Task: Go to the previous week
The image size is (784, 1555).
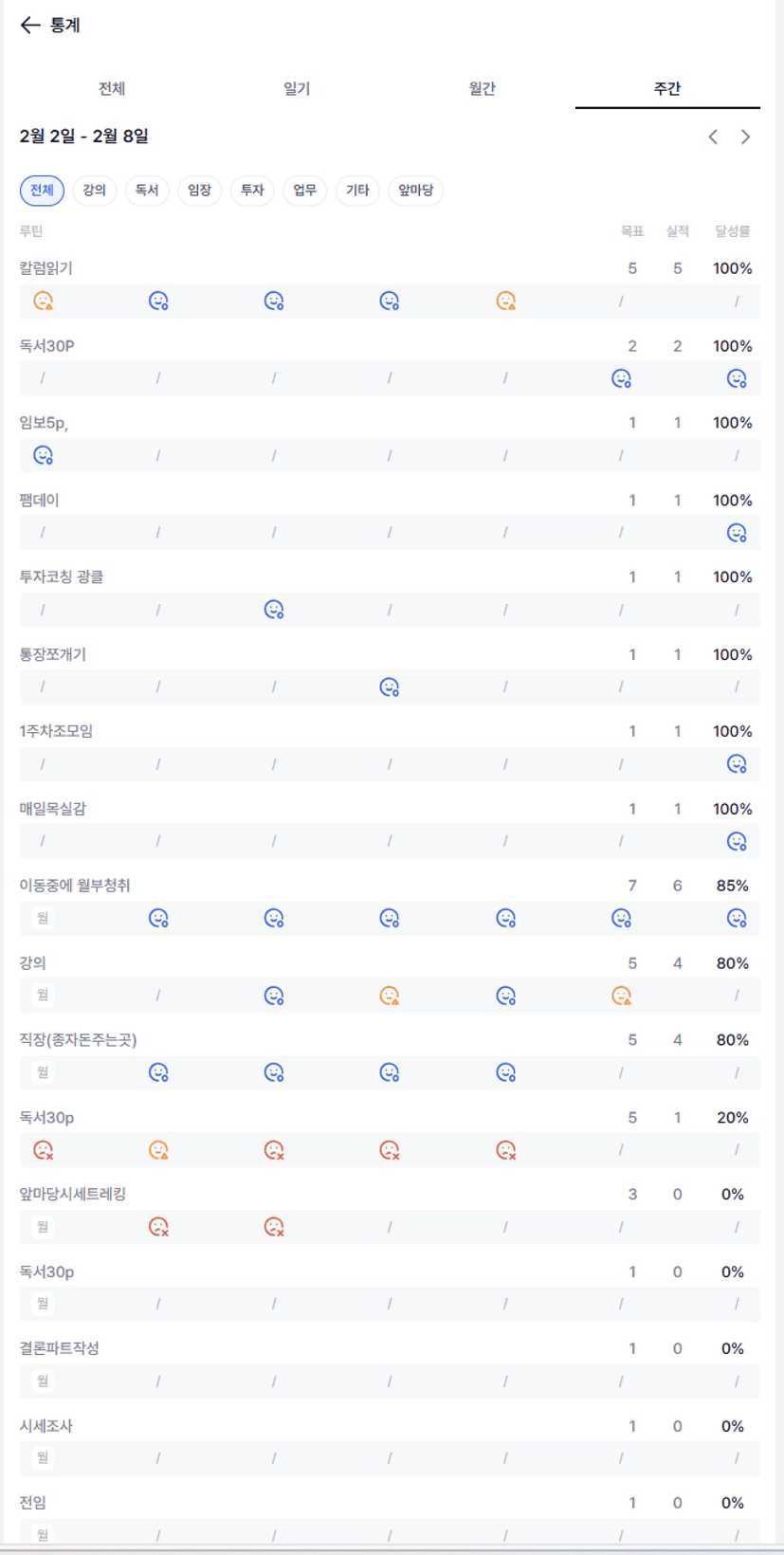Action: click(x=713, y=137)
